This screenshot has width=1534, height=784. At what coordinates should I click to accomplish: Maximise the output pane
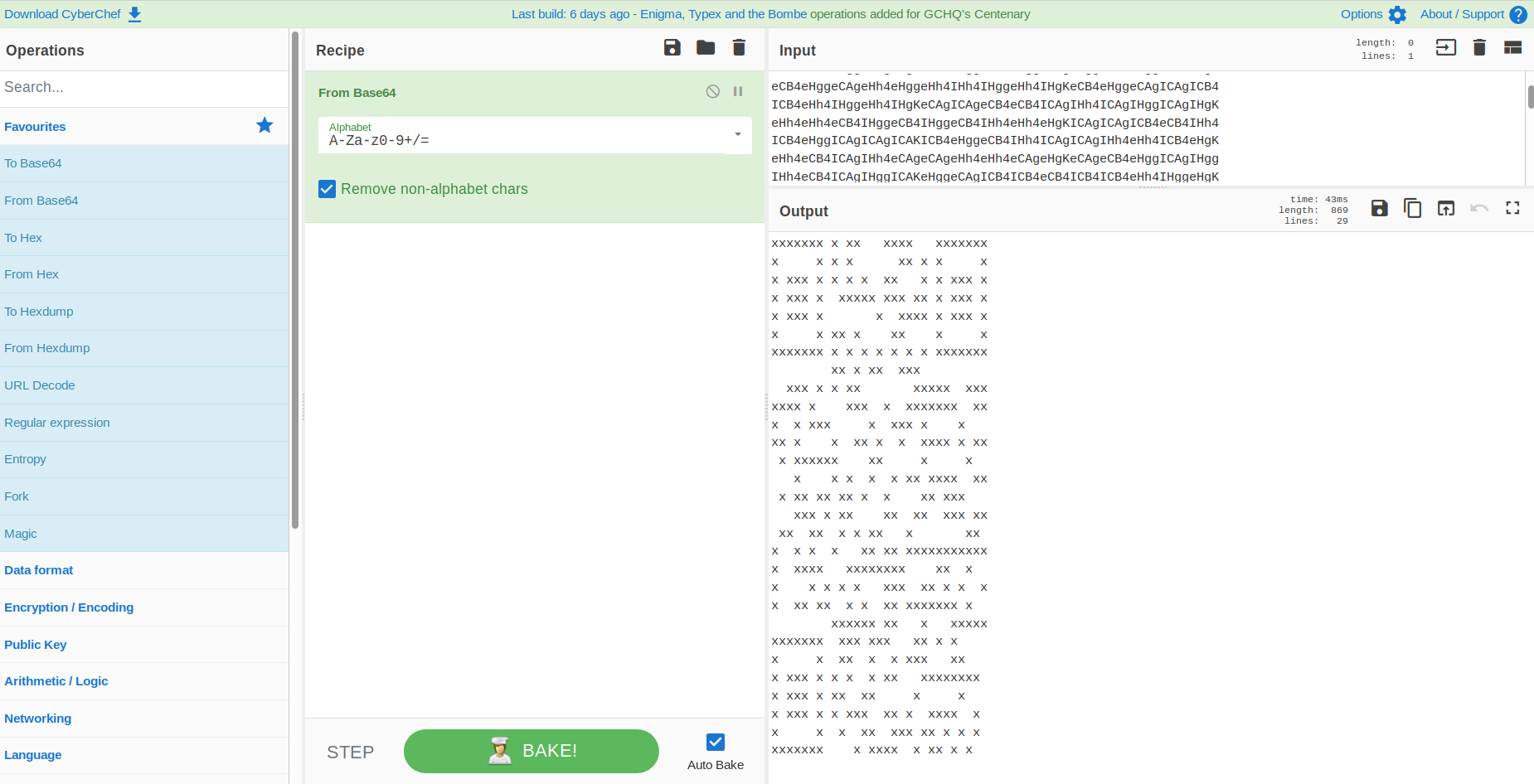1512,209
